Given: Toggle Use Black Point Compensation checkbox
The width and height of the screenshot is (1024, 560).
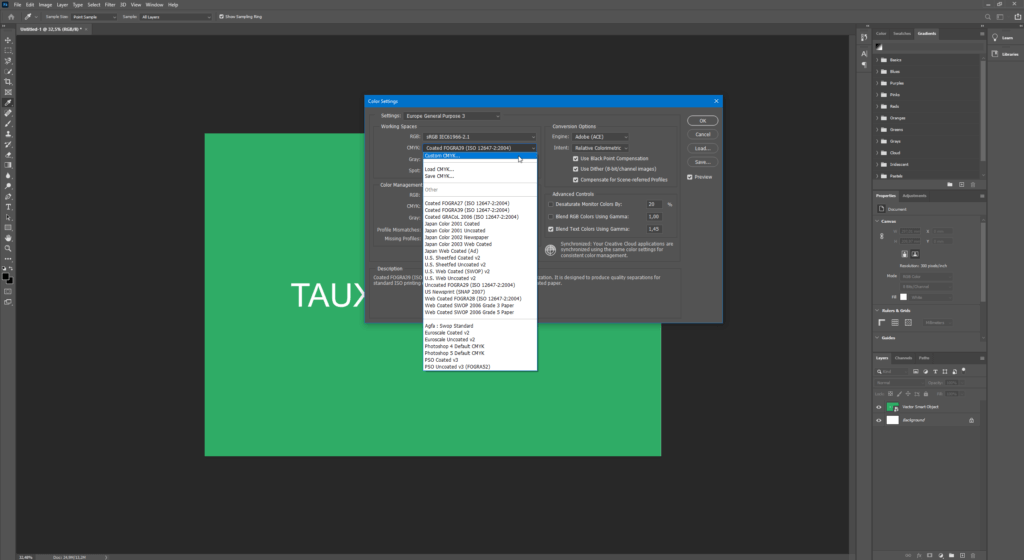Looking at the screenshot, I should click(575, 159).
